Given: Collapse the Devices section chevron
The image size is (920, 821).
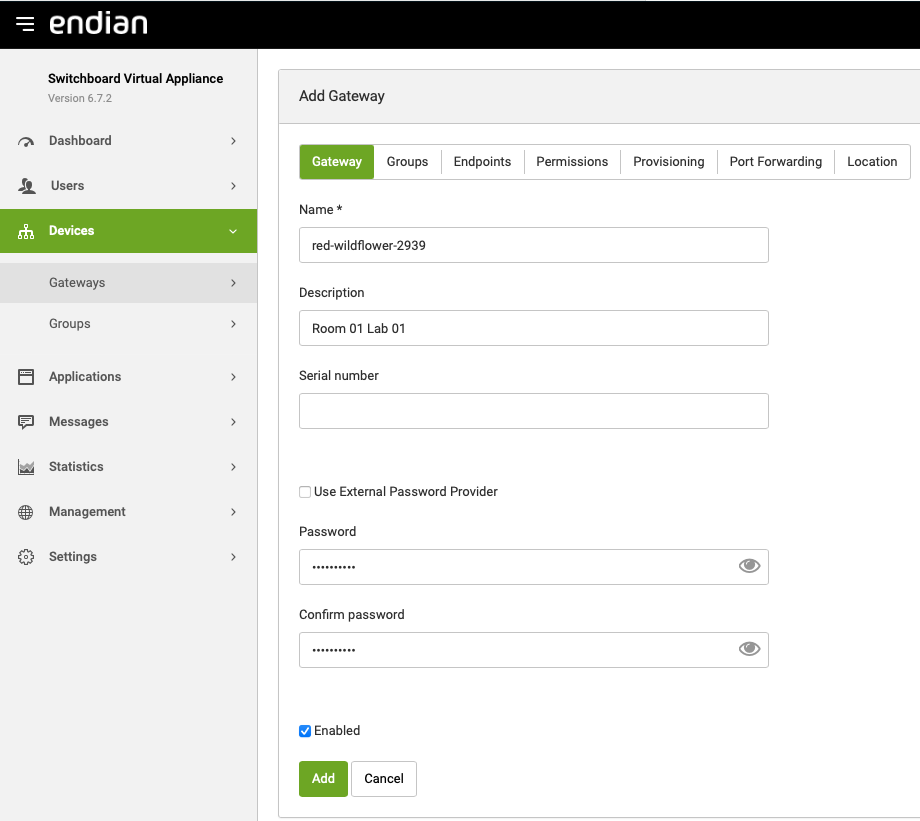Looking at the screenshot, I should tap(233, 231).
